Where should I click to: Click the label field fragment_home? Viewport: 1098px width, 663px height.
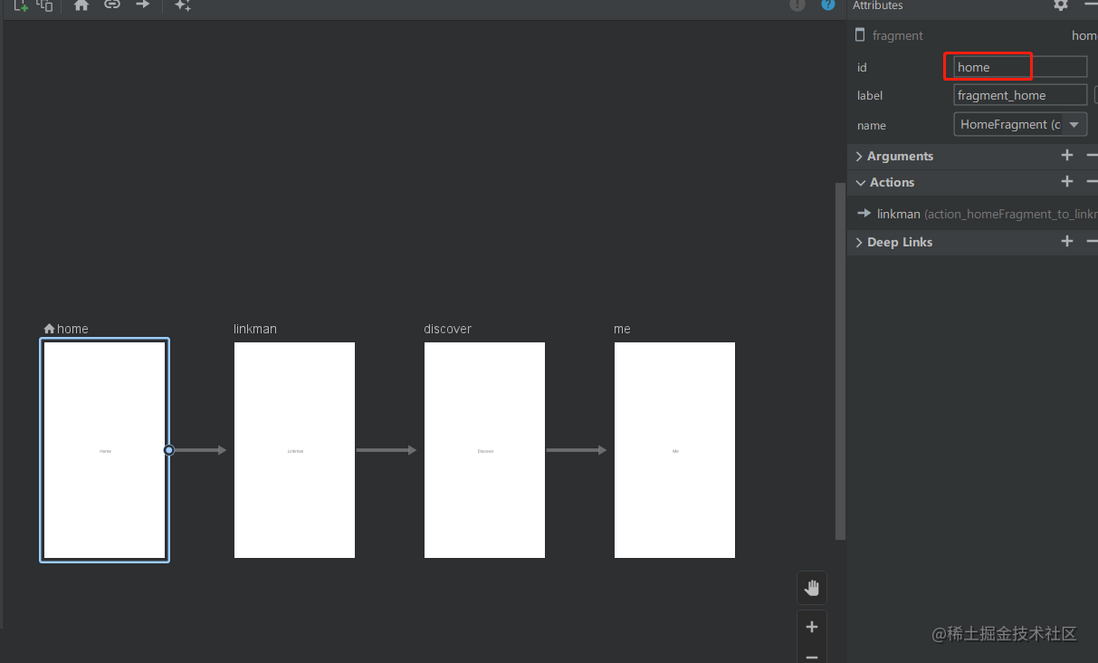pyautogui.click(x=1020, y=95)
